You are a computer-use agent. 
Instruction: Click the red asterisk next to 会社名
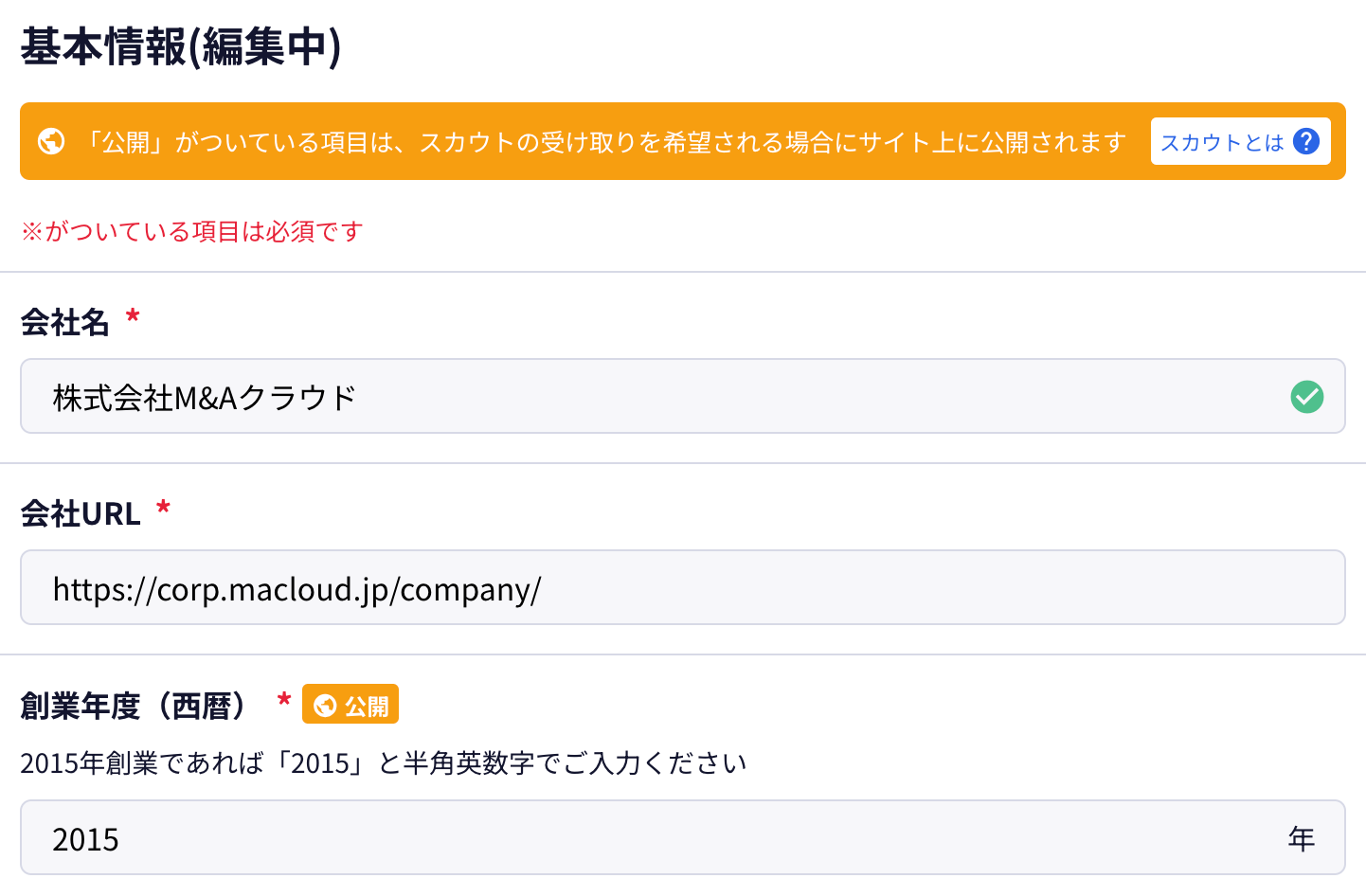pyautogui.click(x=133, y=316)
